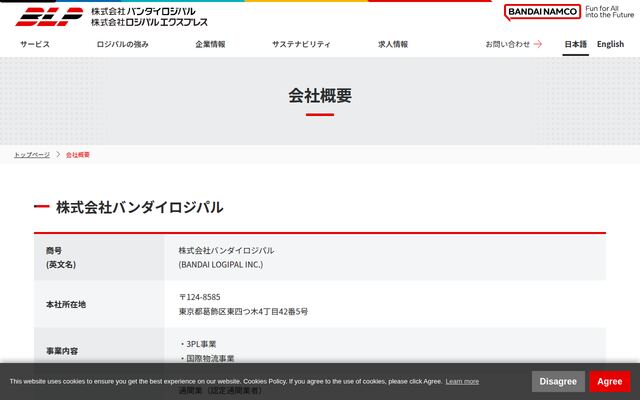Open the 求人情報 menu
Viewport: 640px width, 400px height.
coord(393,44)
